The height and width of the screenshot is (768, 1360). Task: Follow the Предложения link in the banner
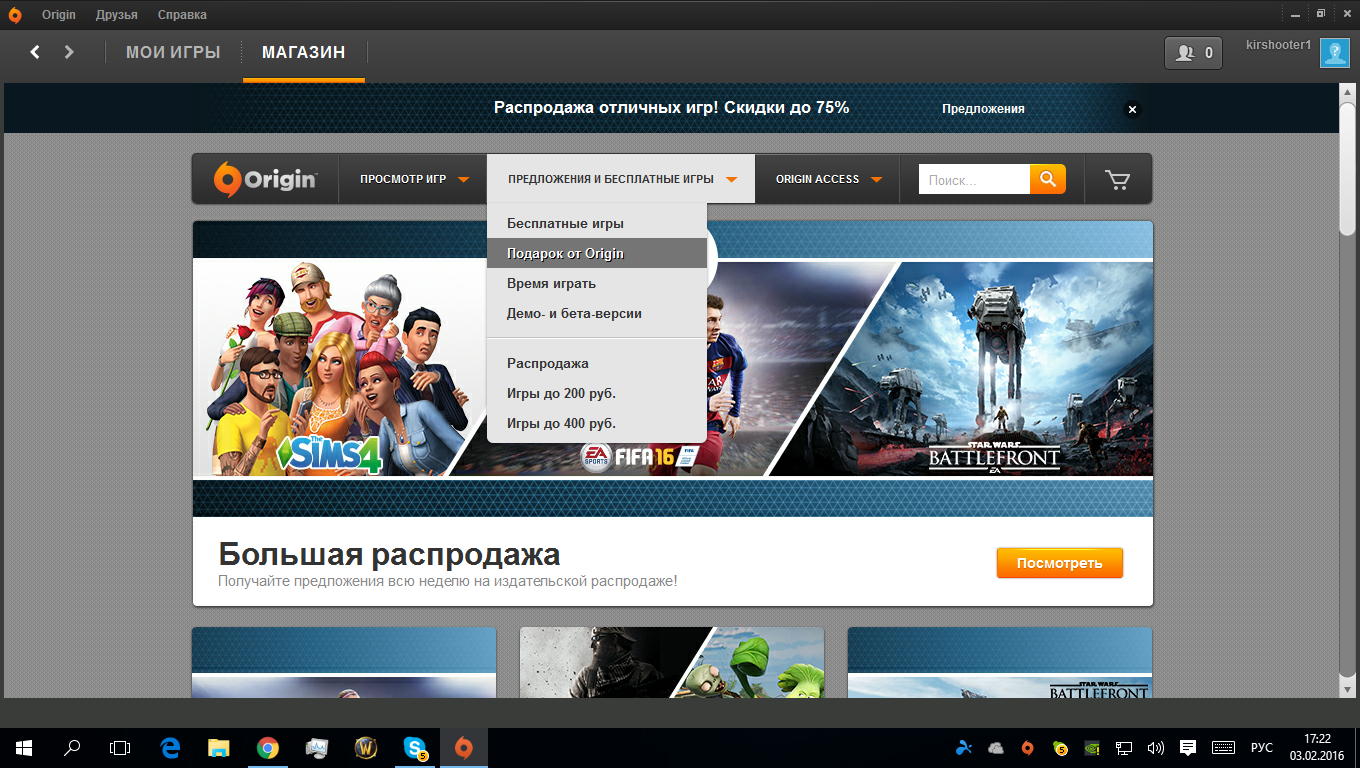983,109
